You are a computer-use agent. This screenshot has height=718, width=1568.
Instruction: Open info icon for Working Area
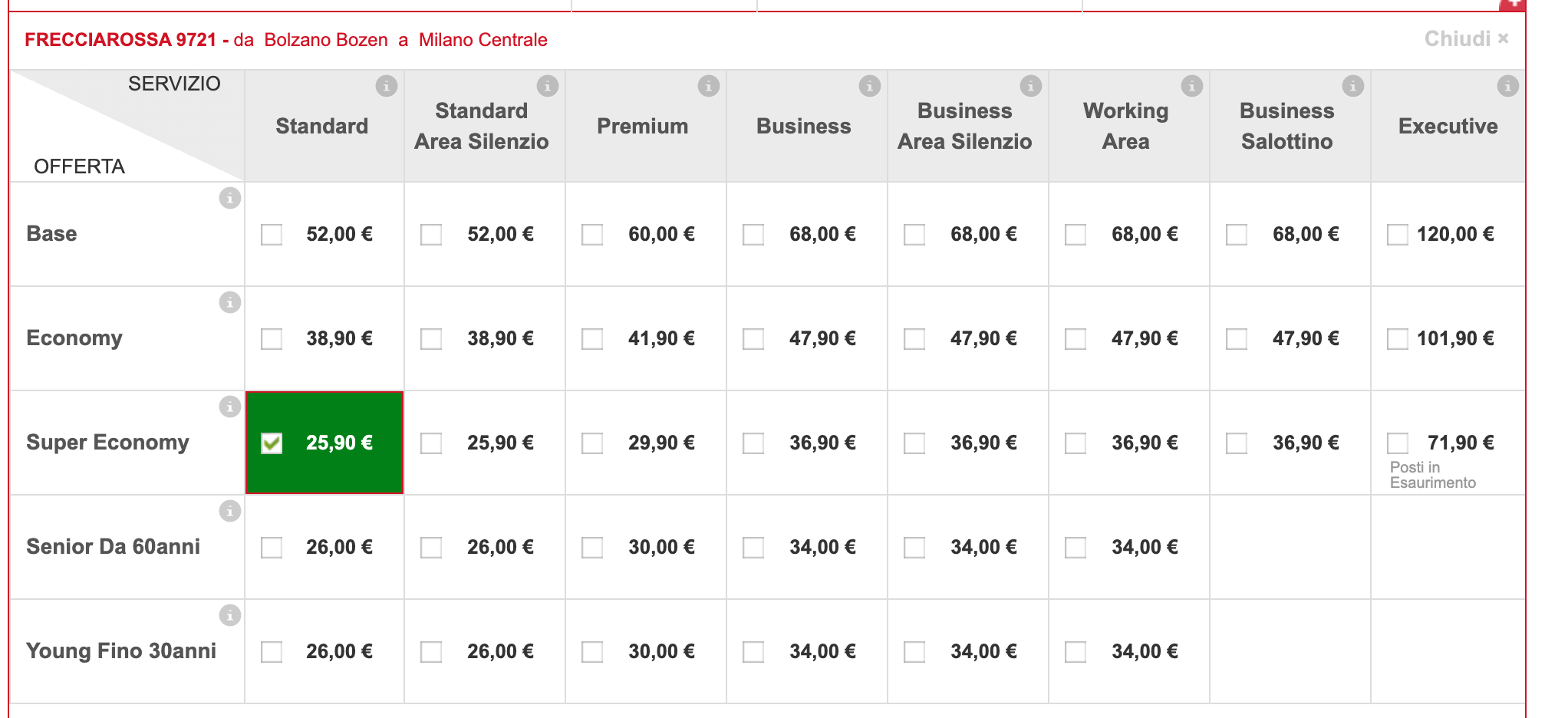tap(1192, 86)
